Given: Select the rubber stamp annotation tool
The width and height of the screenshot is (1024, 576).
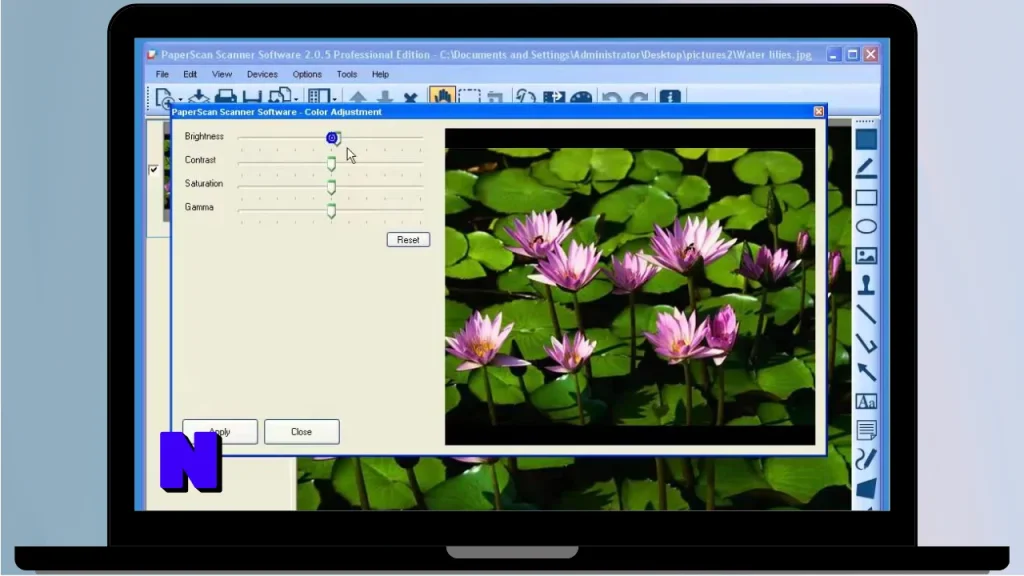Looking at the screenshot, I should (x=866, y=284).
